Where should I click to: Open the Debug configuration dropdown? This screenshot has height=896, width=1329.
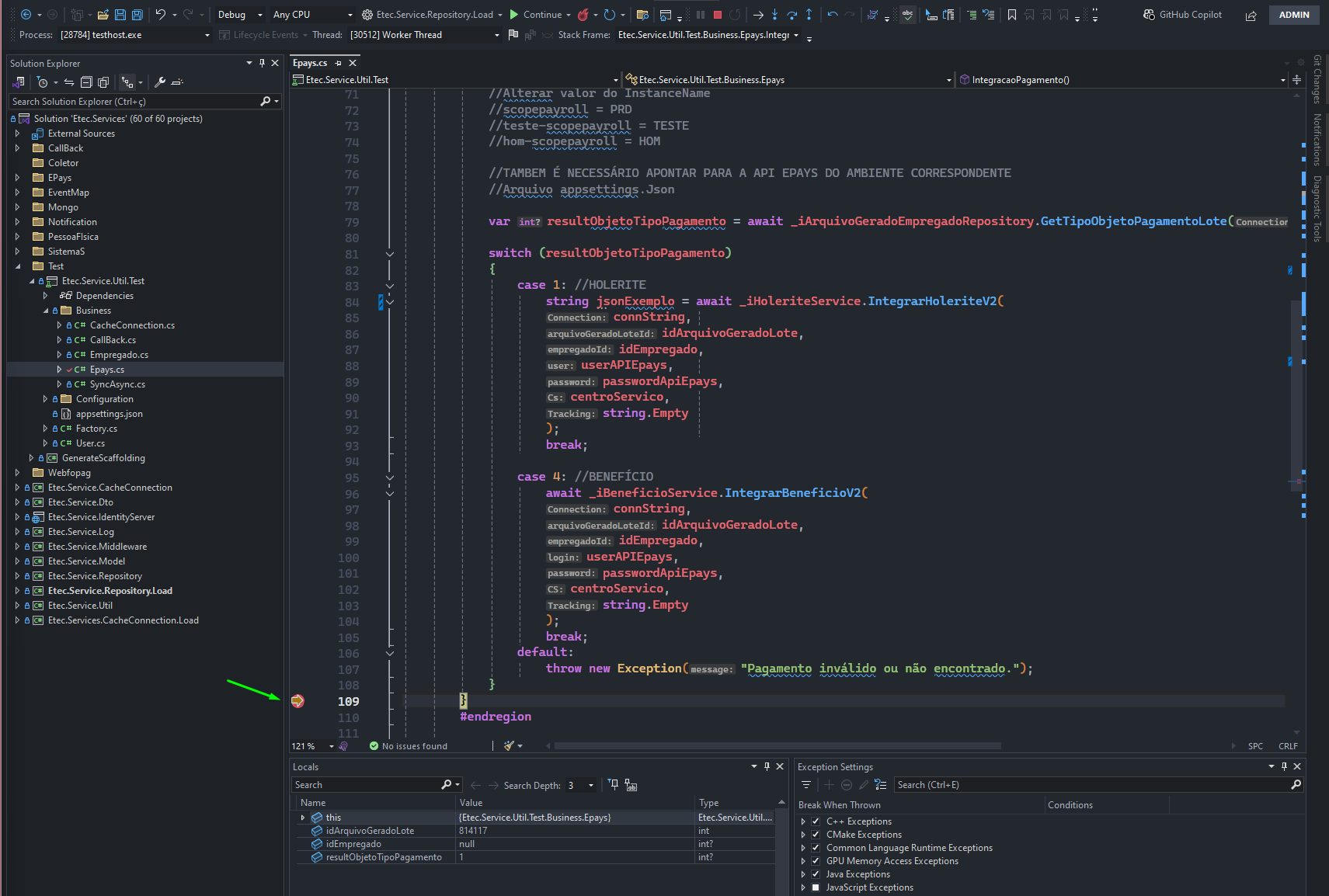point(240,15)
